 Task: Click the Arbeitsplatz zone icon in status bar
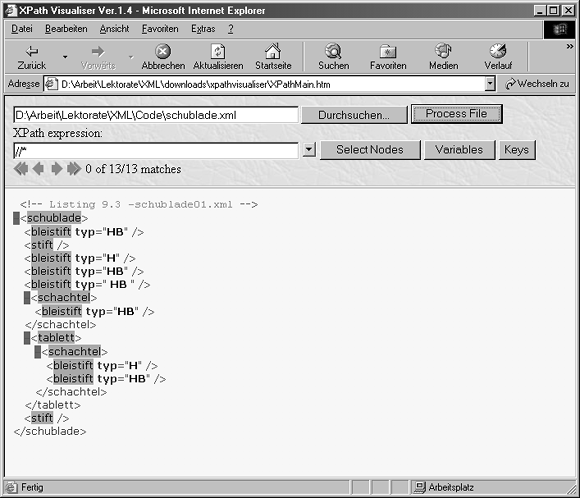420,488
